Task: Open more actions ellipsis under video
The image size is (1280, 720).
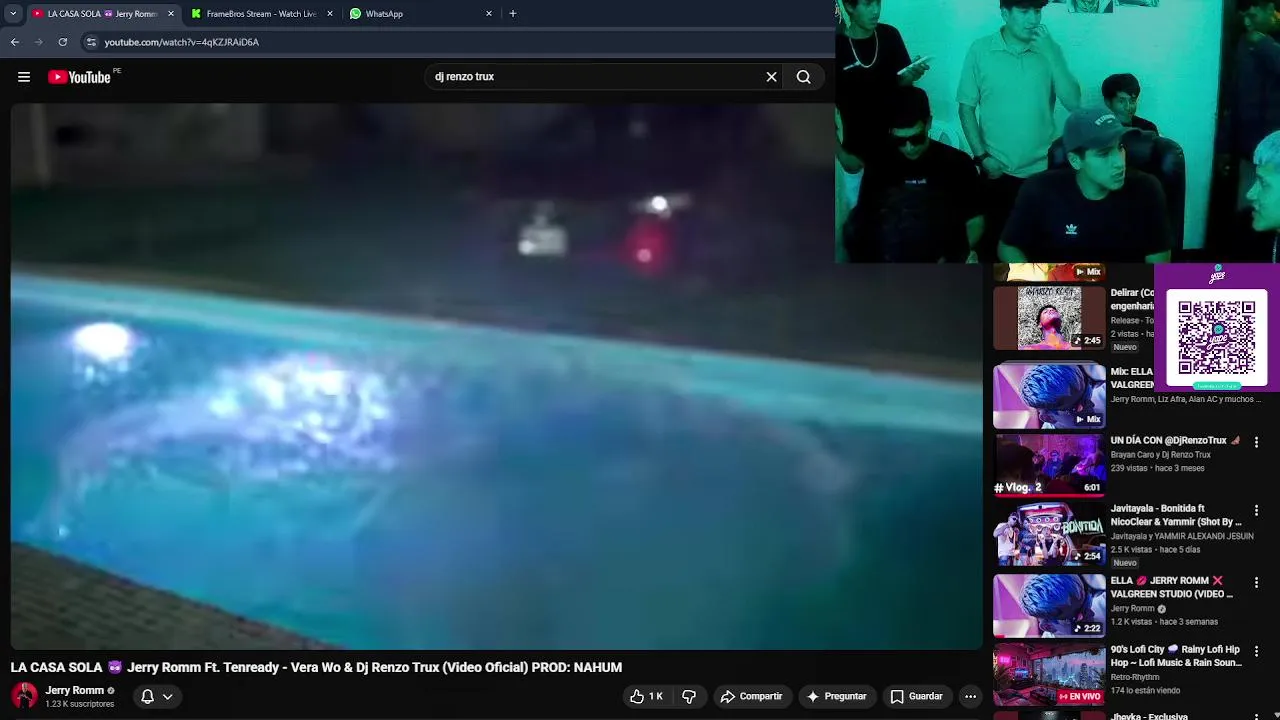Action: 970,696
